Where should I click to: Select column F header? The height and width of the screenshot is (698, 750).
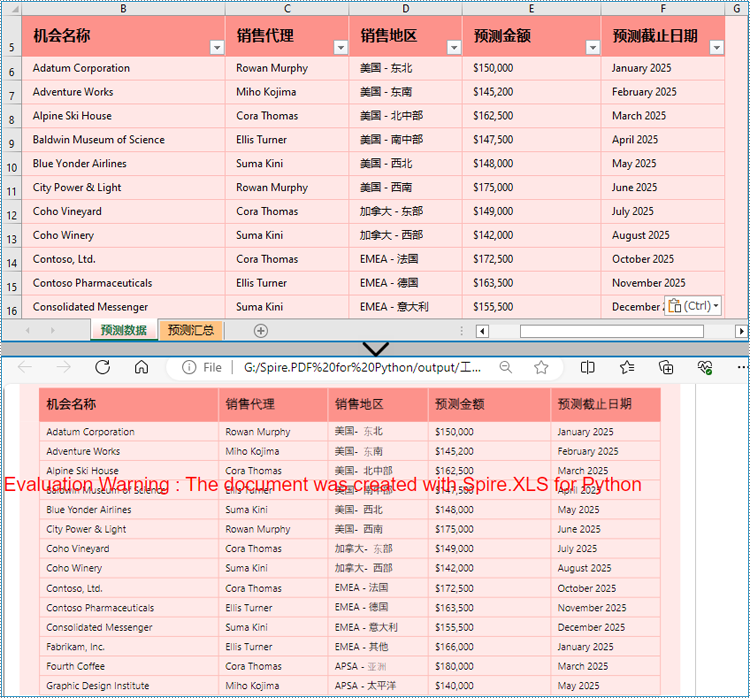coord(663,9)
